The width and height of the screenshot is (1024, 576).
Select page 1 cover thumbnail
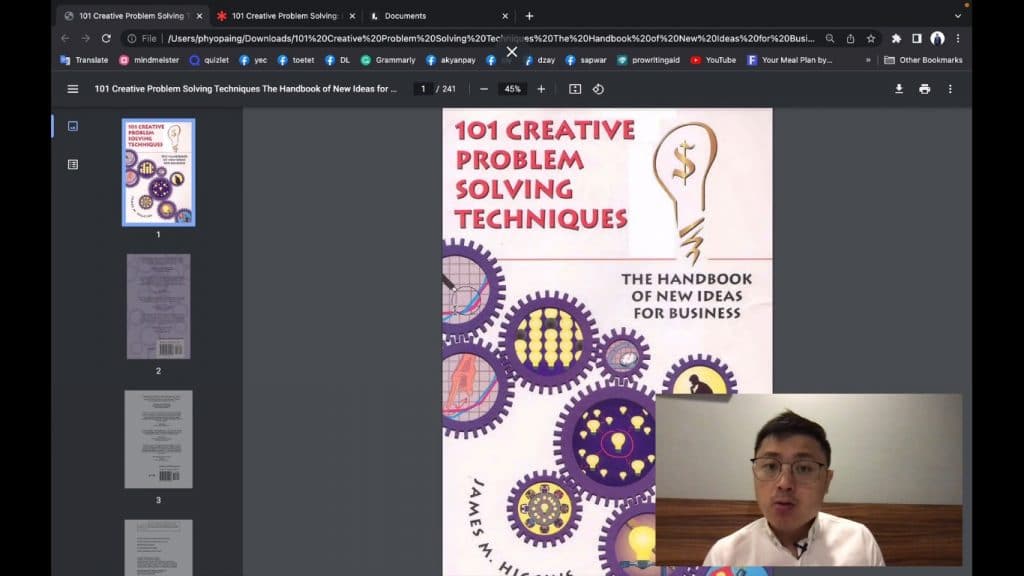(158, 172)
